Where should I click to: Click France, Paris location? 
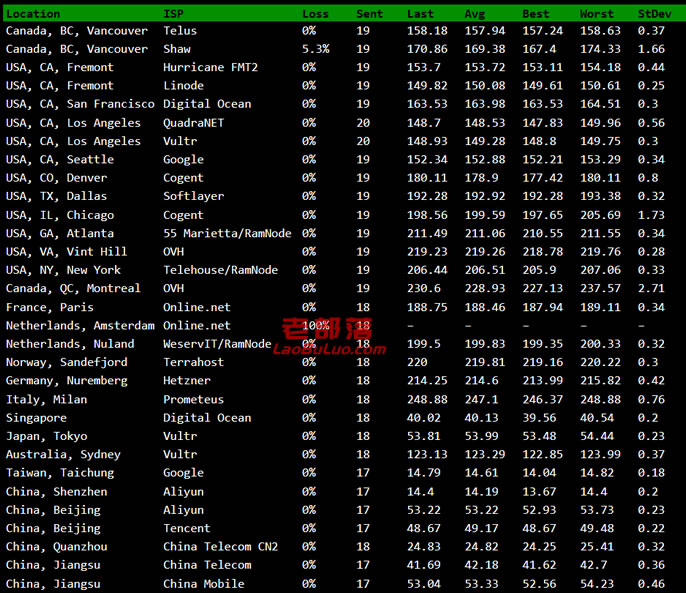[49, 308]
